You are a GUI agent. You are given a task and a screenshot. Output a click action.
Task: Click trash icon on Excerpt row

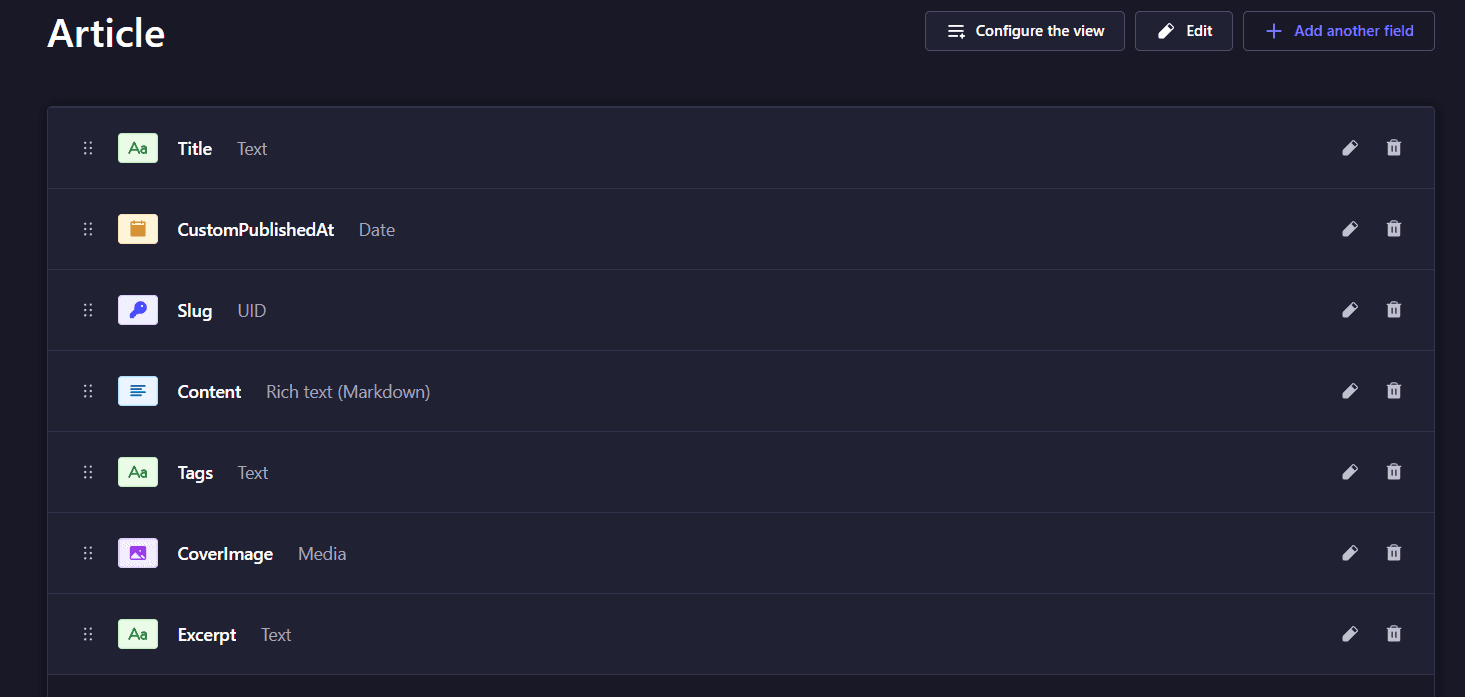coord(1394,634)
